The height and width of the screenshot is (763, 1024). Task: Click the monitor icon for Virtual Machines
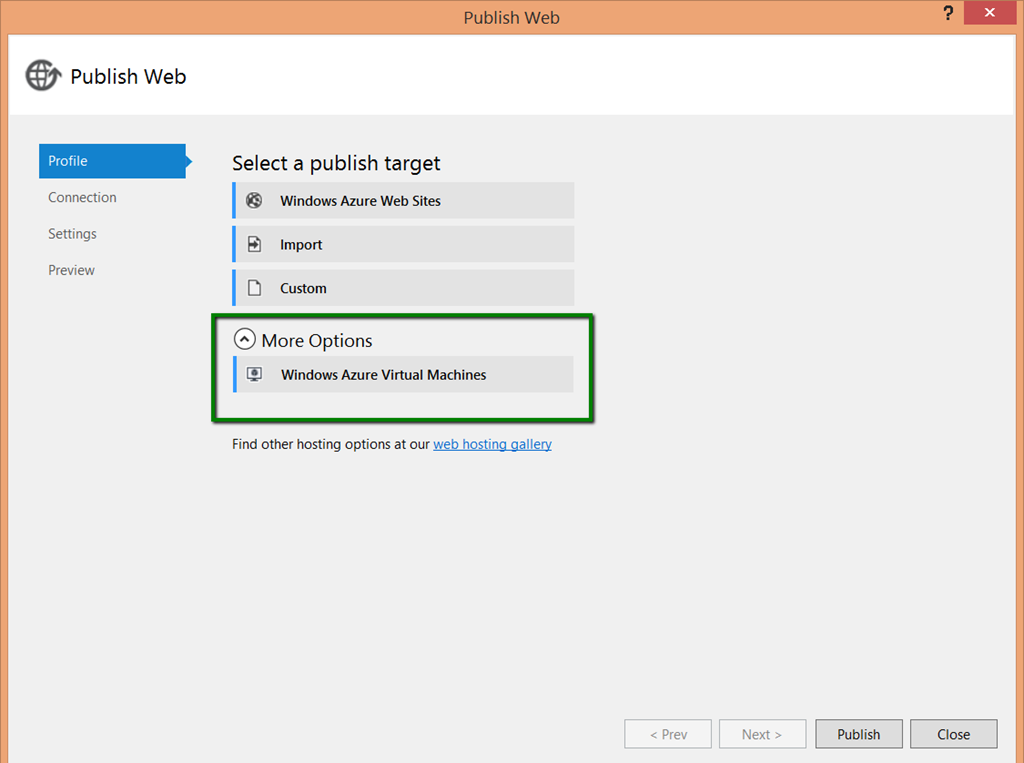(254, 374)
